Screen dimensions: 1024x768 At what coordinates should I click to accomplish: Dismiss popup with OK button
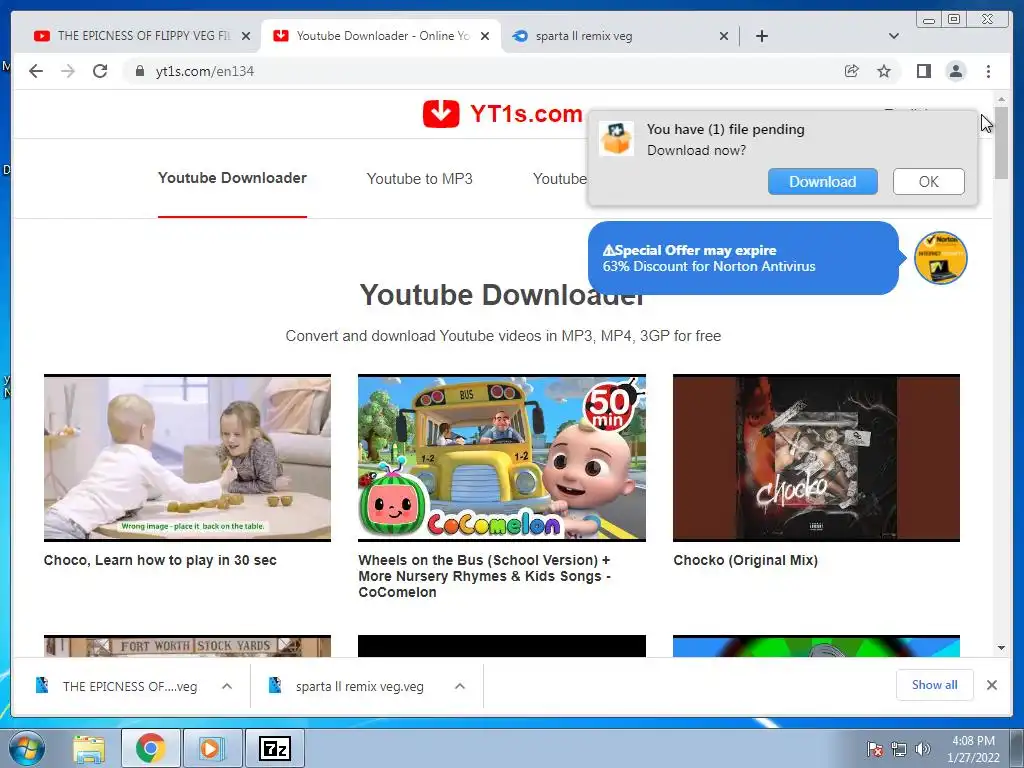[928, 182]
